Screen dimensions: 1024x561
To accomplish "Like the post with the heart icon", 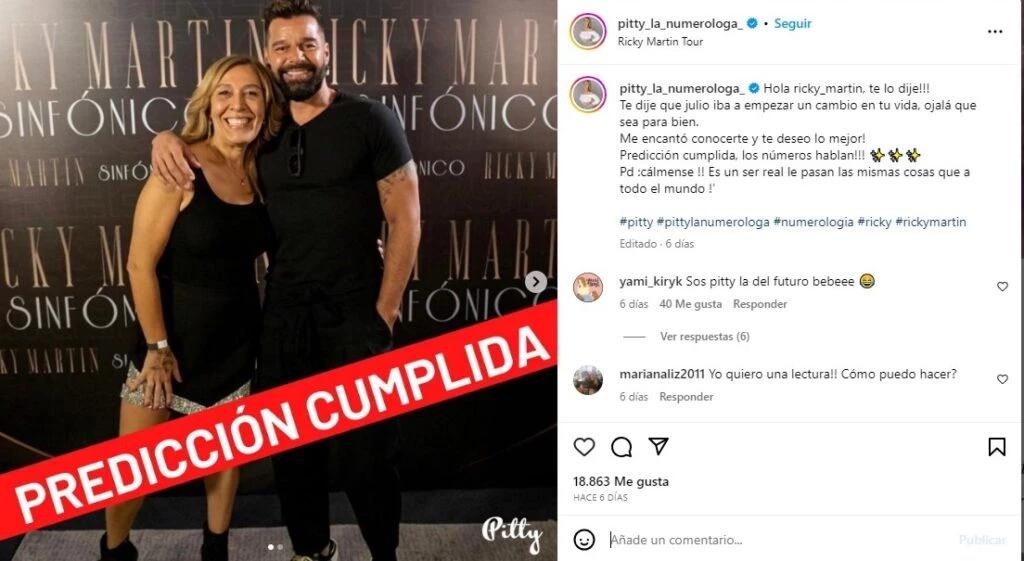I will (x=584, y=447).
